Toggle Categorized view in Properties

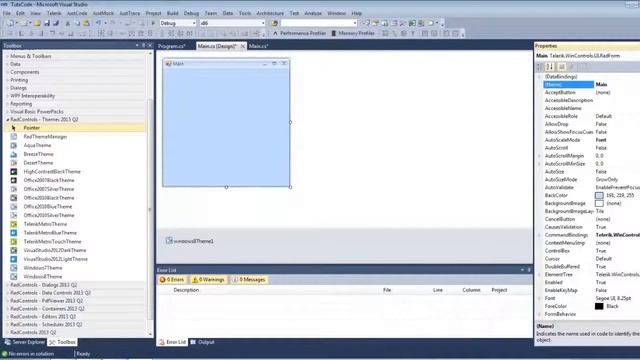coord(540,67)
